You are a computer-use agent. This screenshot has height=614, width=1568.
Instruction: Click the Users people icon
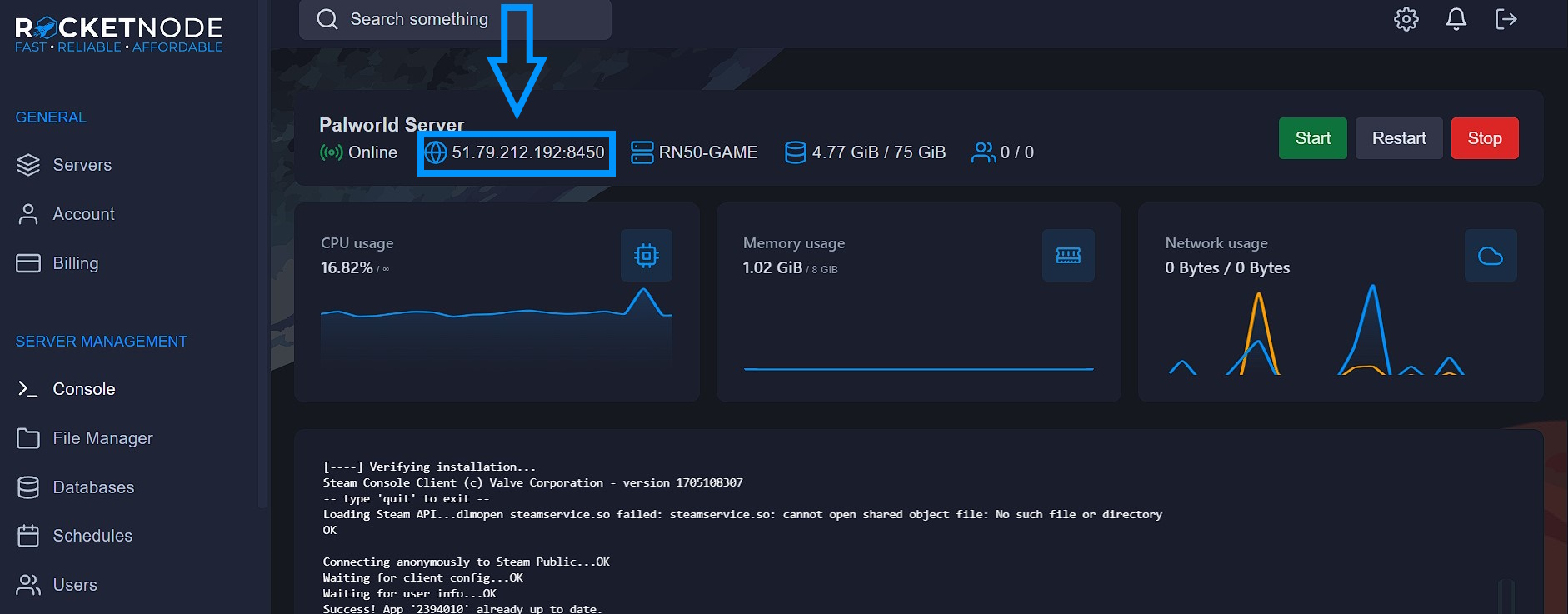(x=28, y=585)
